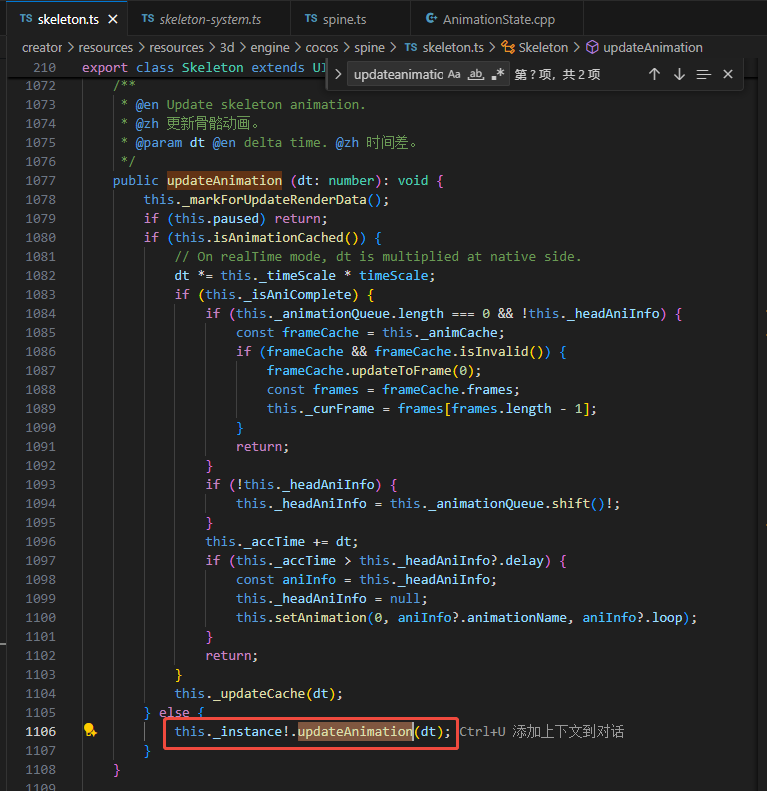Viewport: 767px width, 791px height.
Task: Expand the replace field in find widget
Action: click(338, 74)
